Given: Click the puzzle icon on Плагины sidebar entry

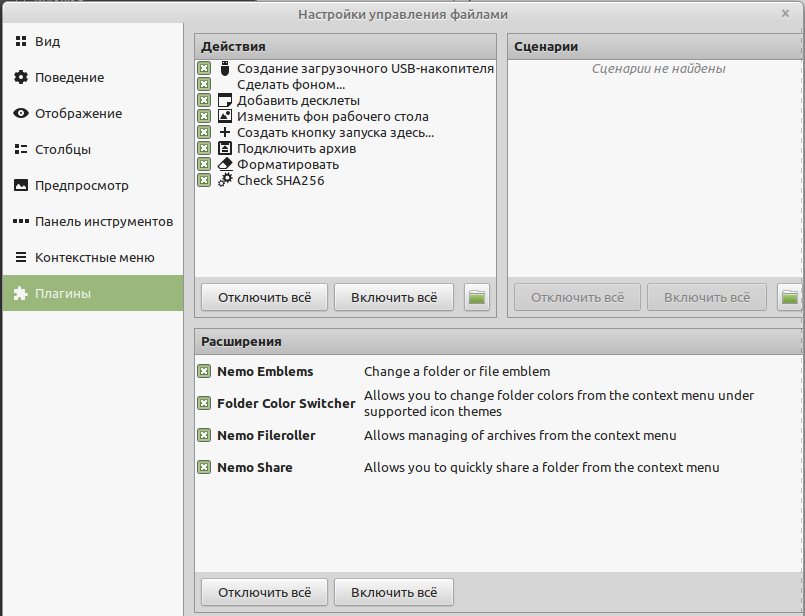Looking at the screenshot, I should point(20,293).
